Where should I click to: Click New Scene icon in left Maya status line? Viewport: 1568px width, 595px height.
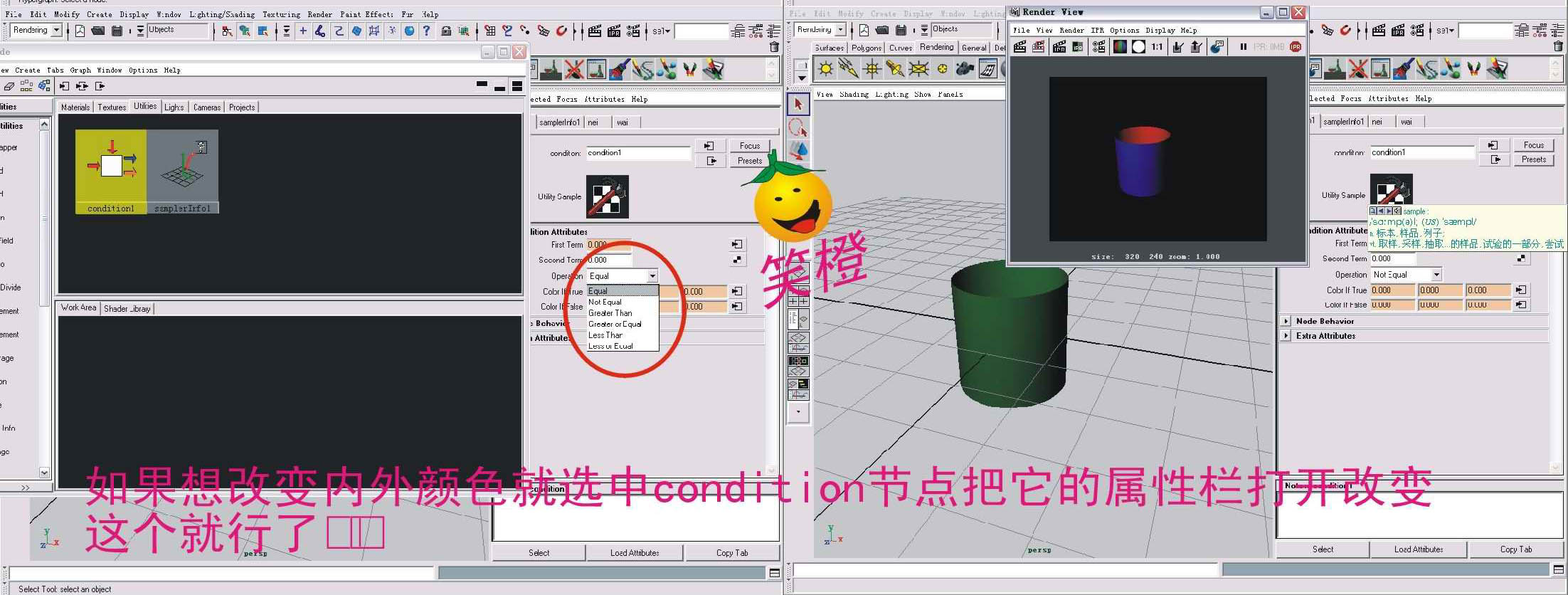[80, 31]
